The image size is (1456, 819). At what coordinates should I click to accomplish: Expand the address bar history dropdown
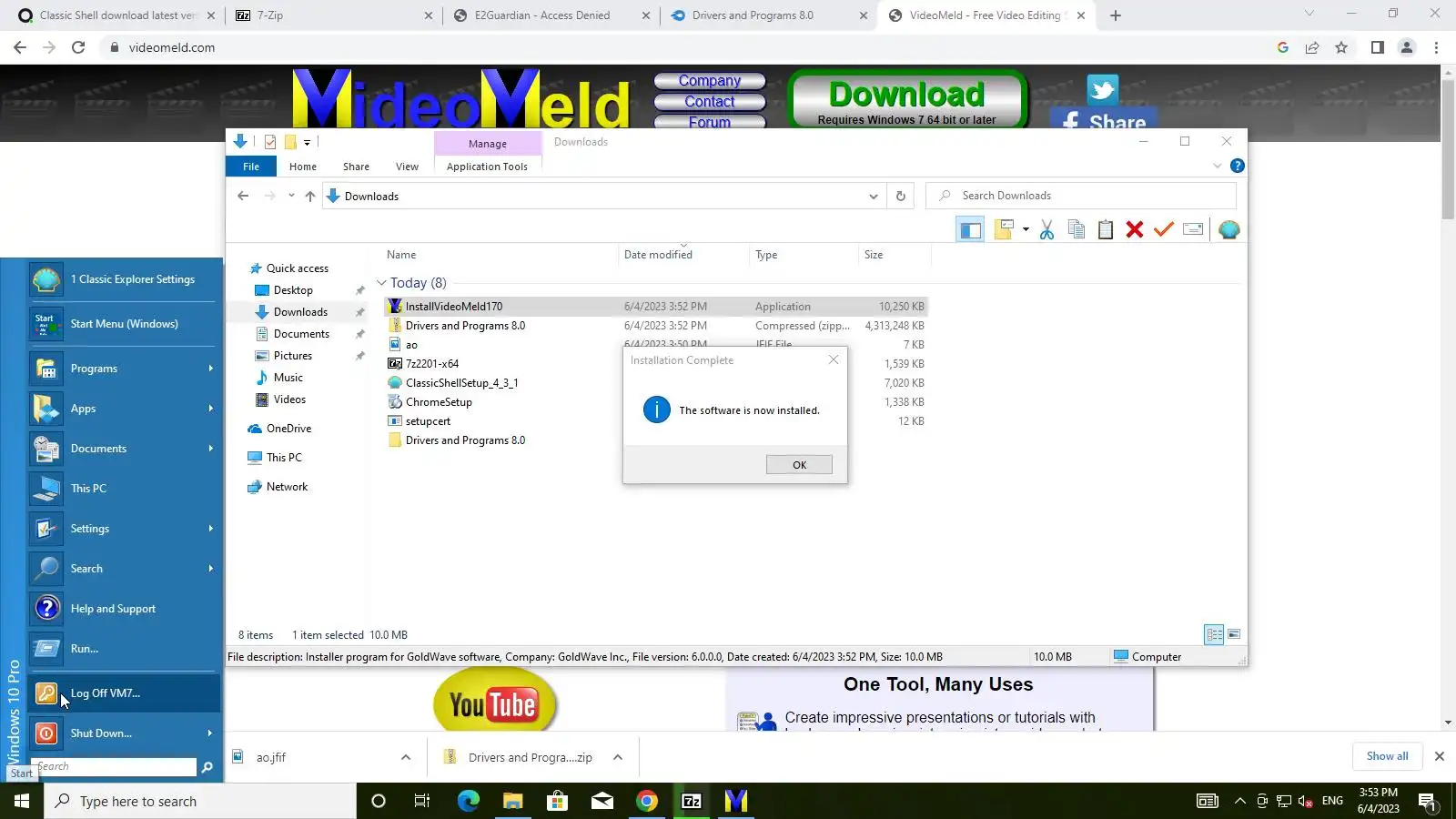(x=873, y=197)
